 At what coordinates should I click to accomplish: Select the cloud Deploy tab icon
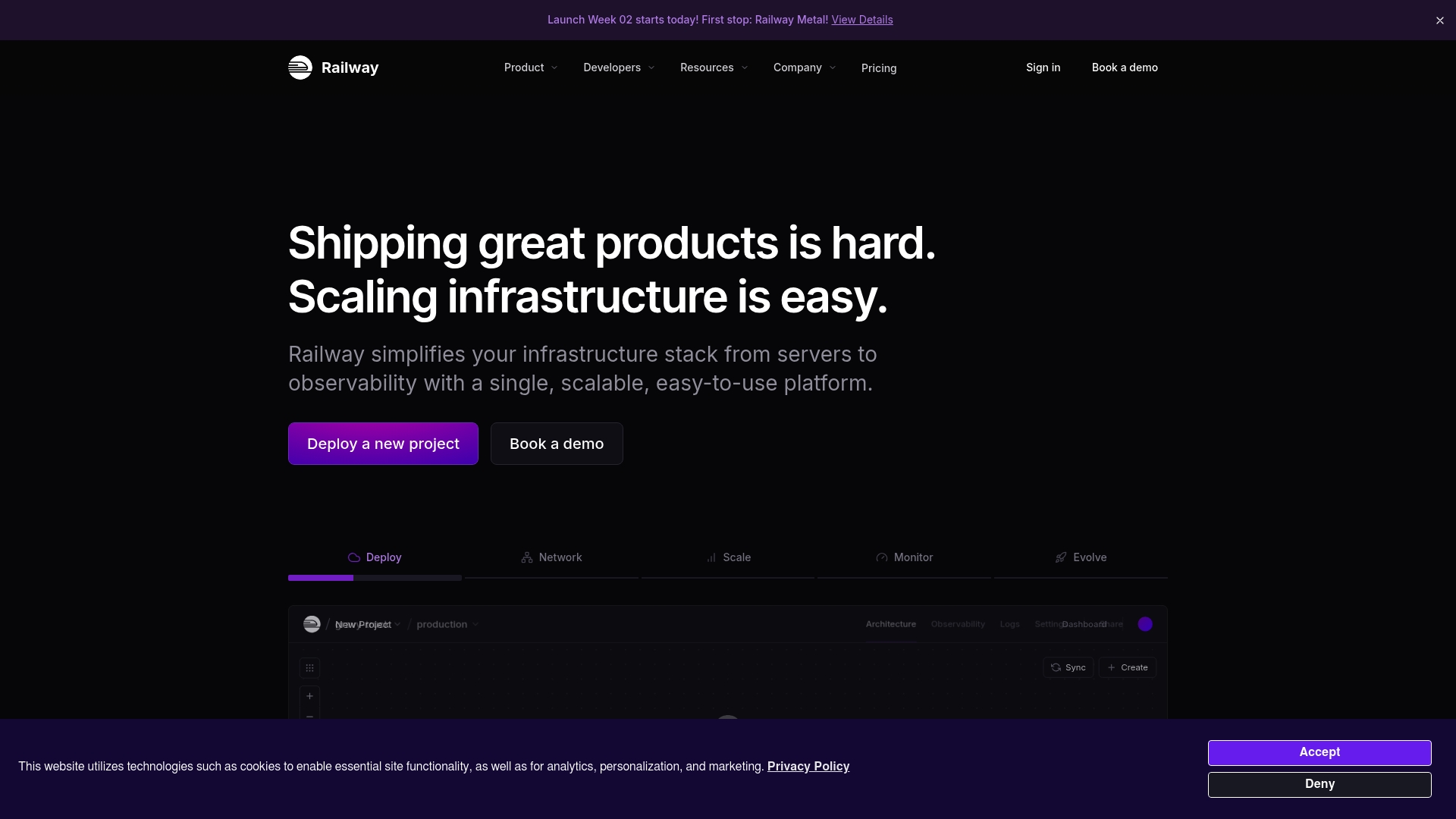[x=354, y=557]
